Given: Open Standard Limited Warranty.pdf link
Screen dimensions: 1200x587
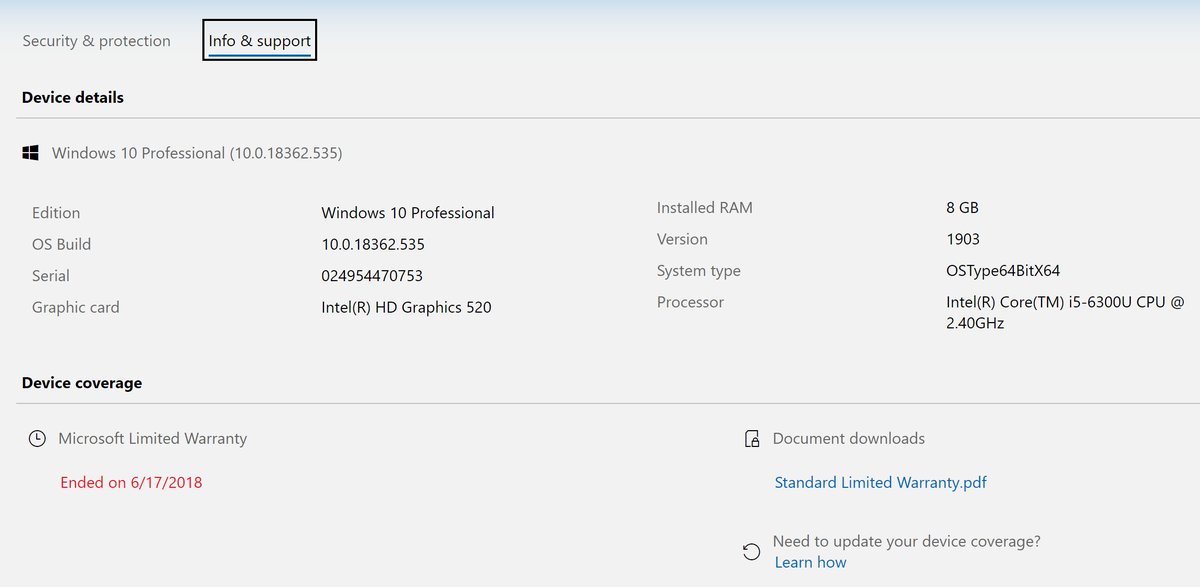Looking at the screenshot, I should tap(880, 482).
